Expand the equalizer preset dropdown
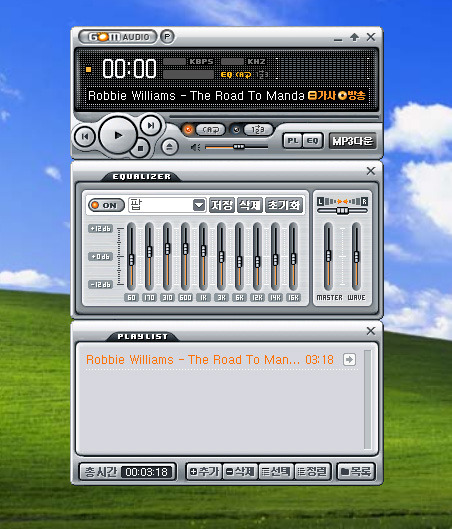This screenshot has height=529, width=452. pyautogui.click(x=199, y=205)
